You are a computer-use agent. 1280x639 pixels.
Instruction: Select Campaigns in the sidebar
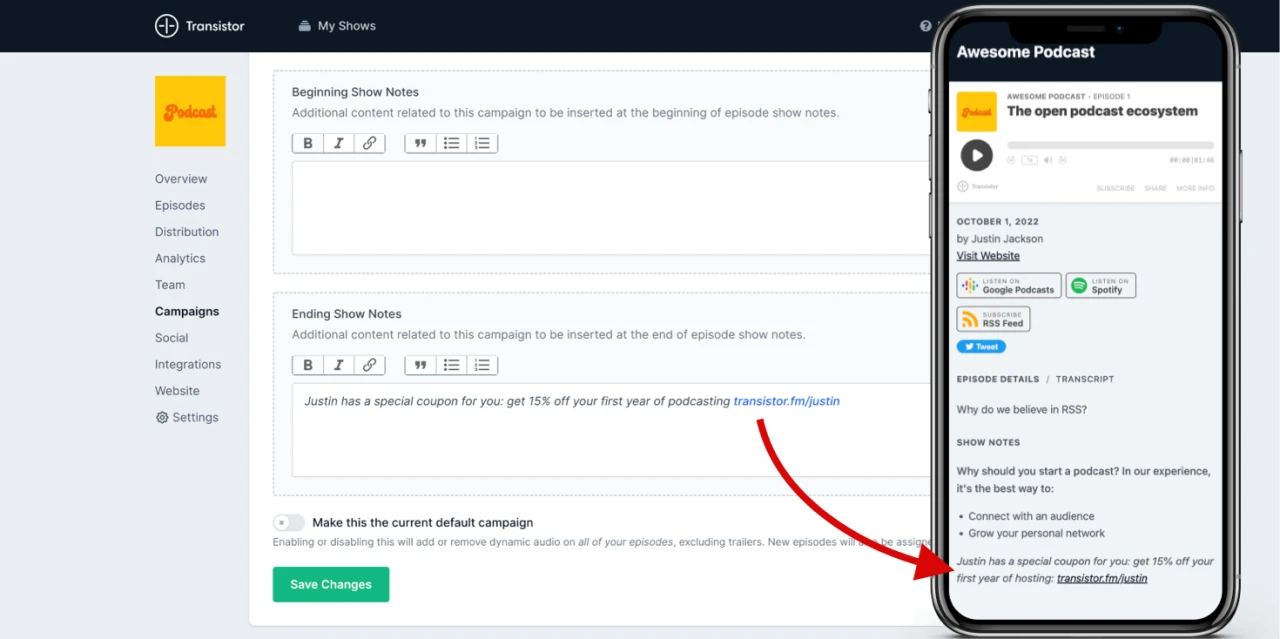[x=187, y=311]
